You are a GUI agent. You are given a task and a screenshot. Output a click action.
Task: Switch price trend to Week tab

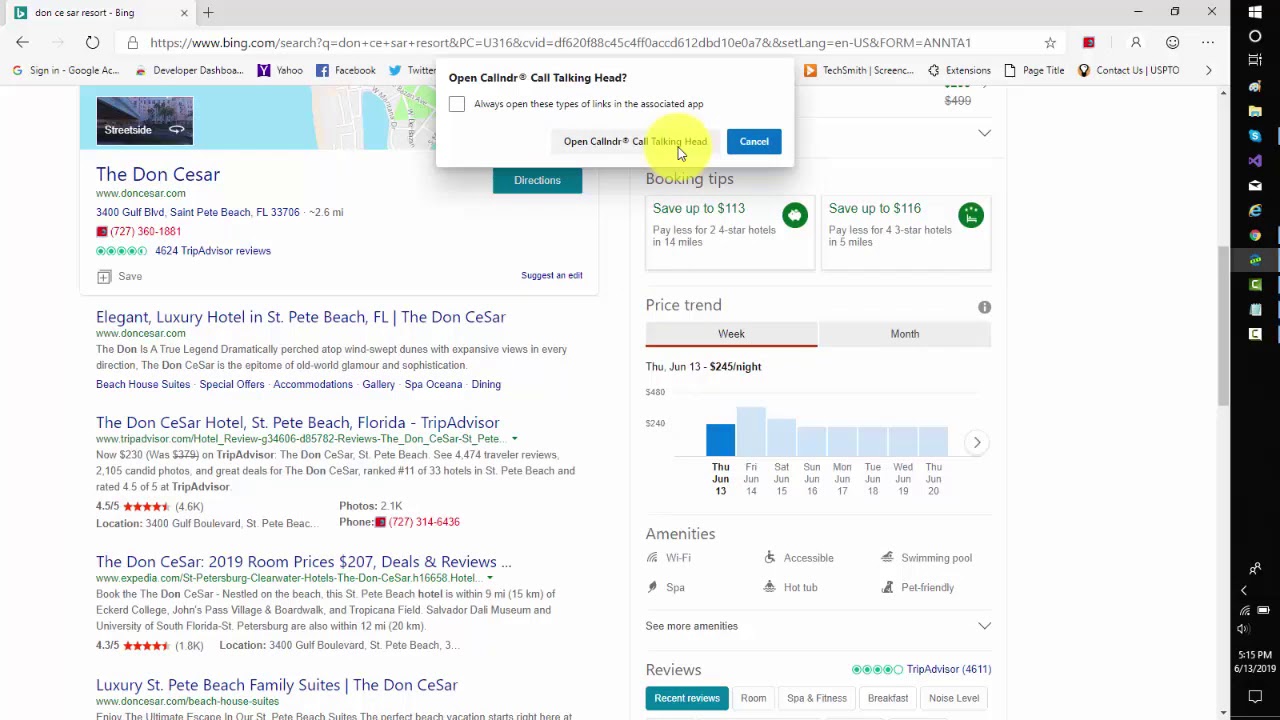tap(731, 334)
